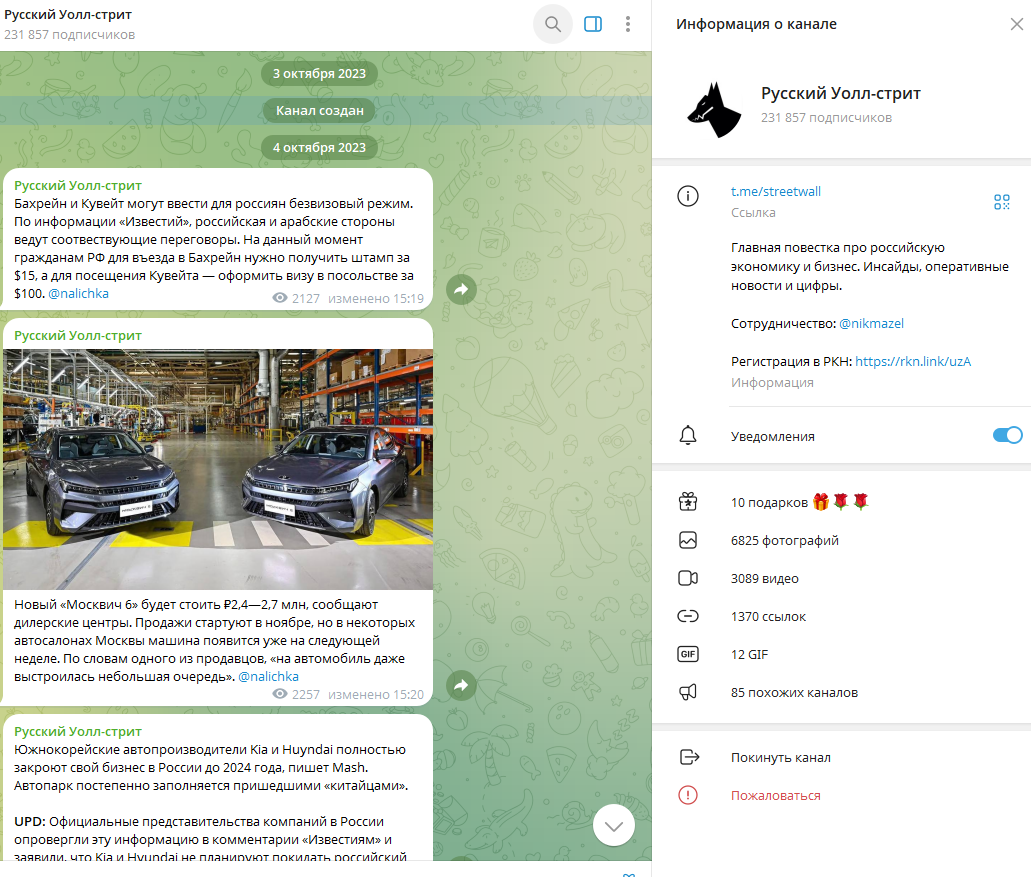Open the 10 подарков gifts row
This screenshot has height=877, width=1031.
tap(842, 502)
